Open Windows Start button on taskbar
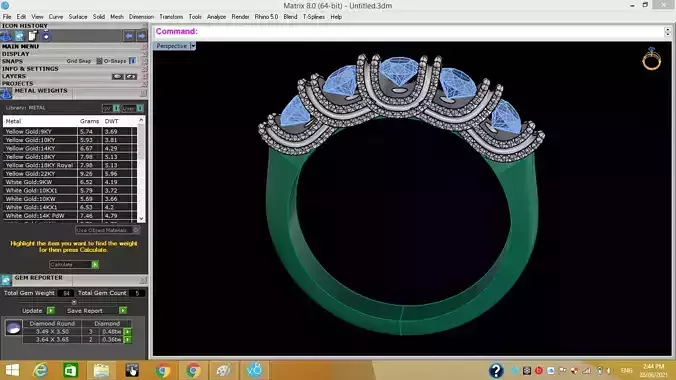 12,371
